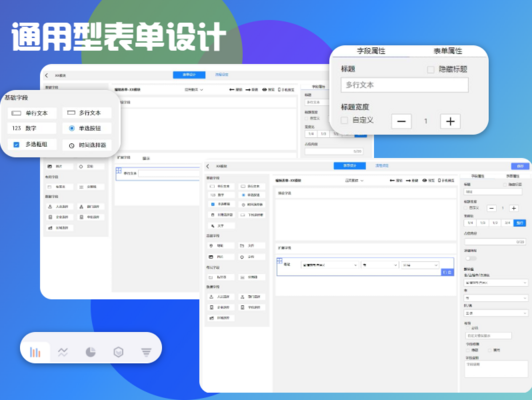Open the middle city dropdown in front window's selected row
The height and width of the screenshot is (400, 532).
[380, 265]
